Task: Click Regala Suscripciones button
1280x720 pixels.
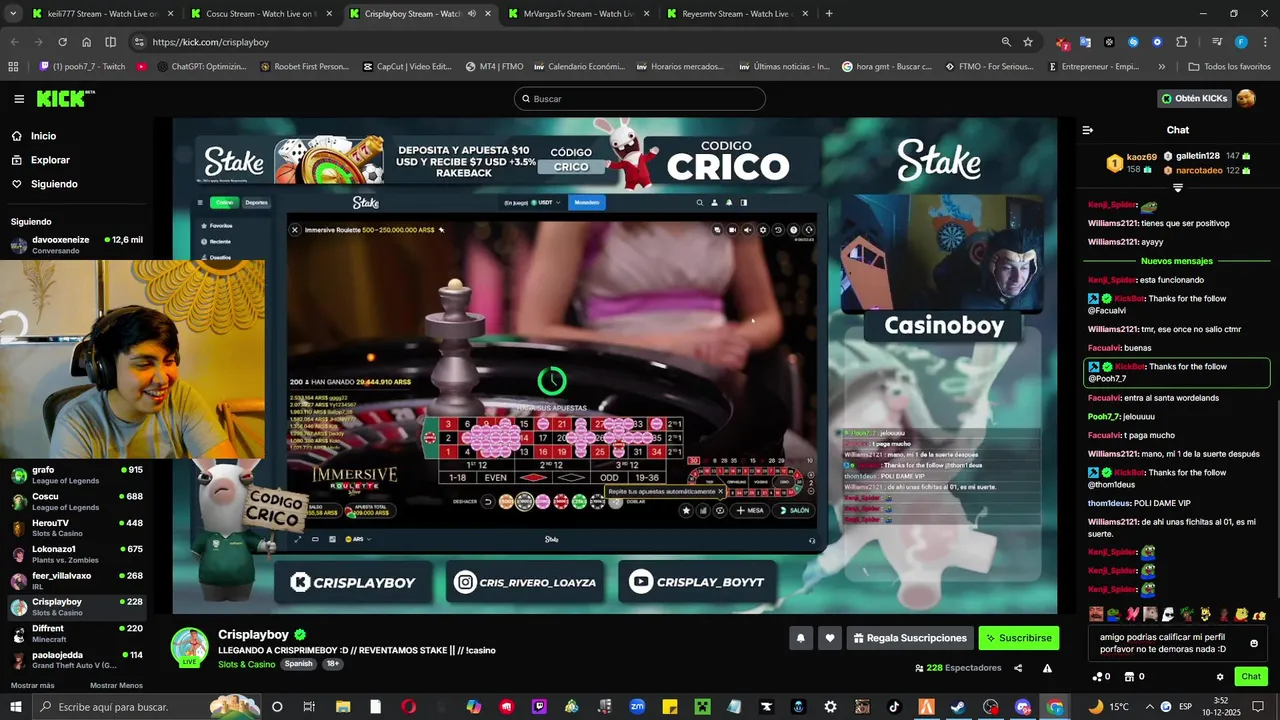Action: tap(910, 638)
